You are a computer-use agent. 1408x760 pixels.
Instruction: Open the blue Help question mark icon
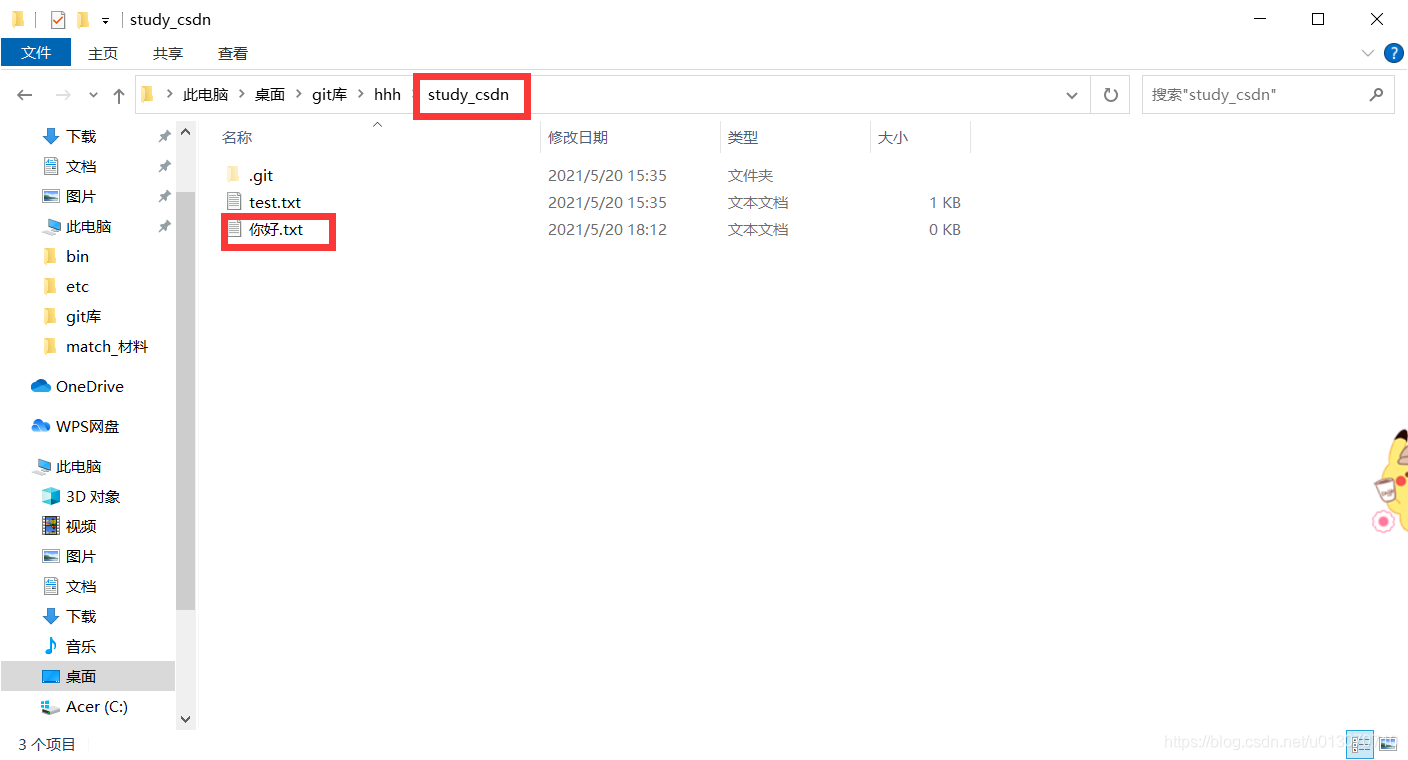click(1393, 53)
